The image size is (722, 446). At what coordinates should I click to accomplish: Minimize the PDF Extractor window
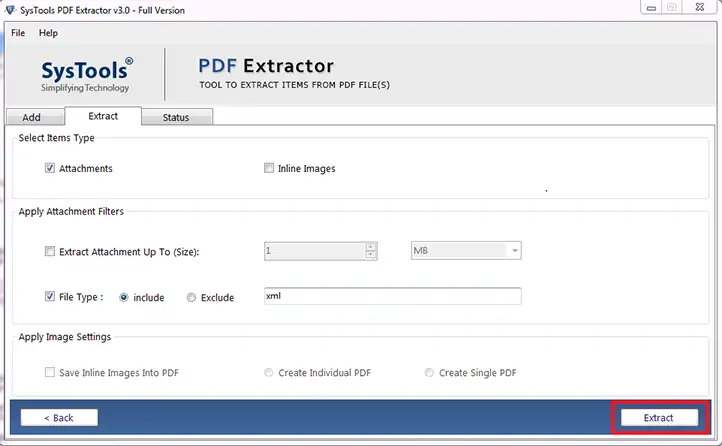point(651,7)
